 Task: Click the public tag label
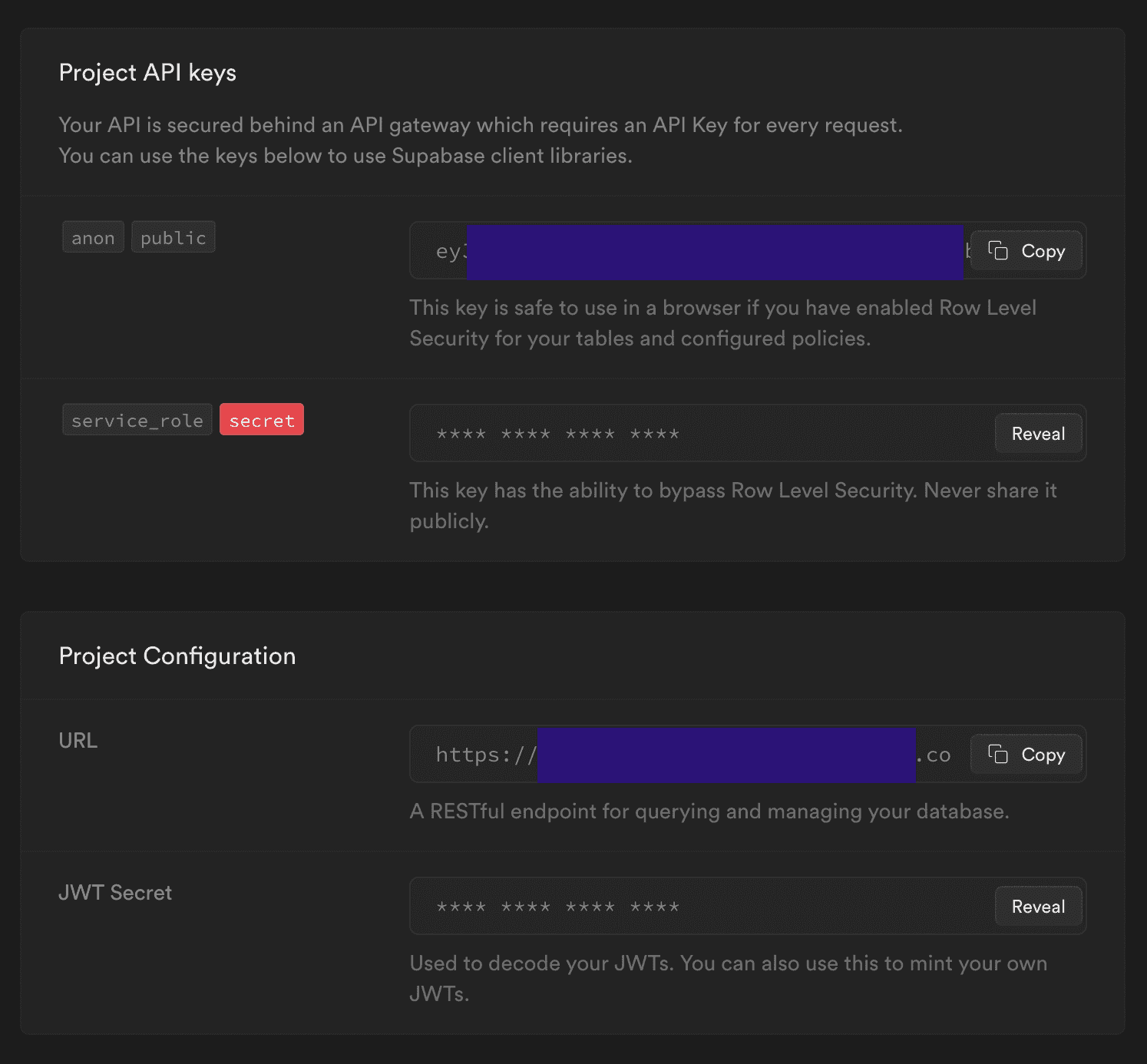point(174,238)
